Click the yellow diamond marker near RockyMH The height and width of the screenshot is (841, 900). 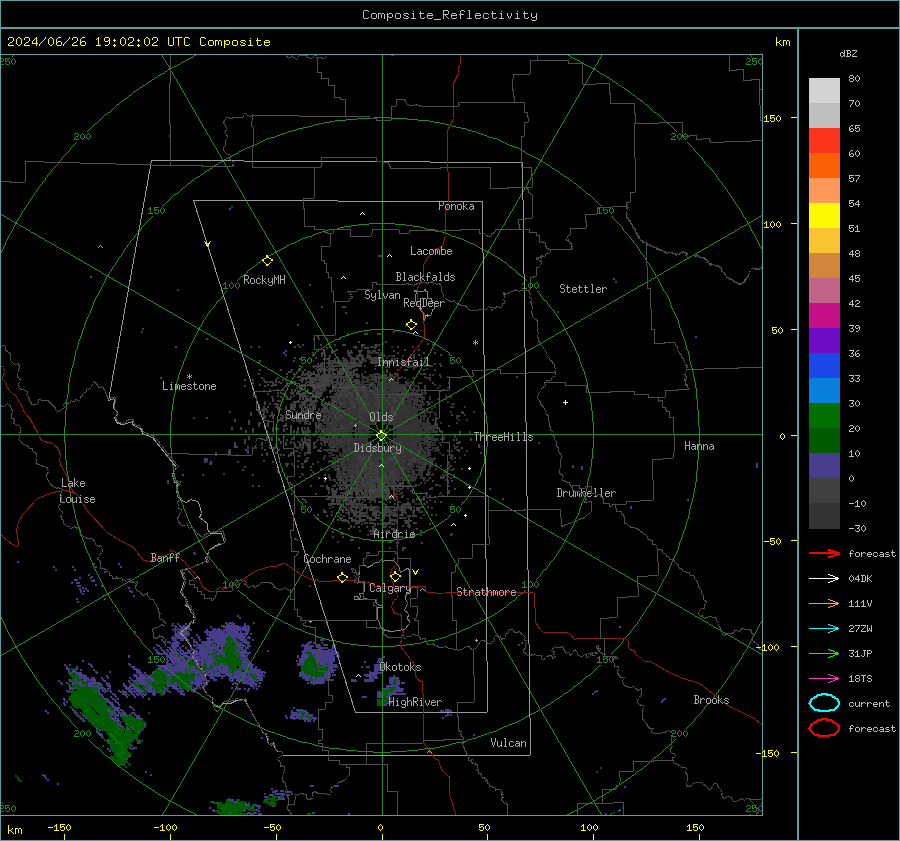267,261
